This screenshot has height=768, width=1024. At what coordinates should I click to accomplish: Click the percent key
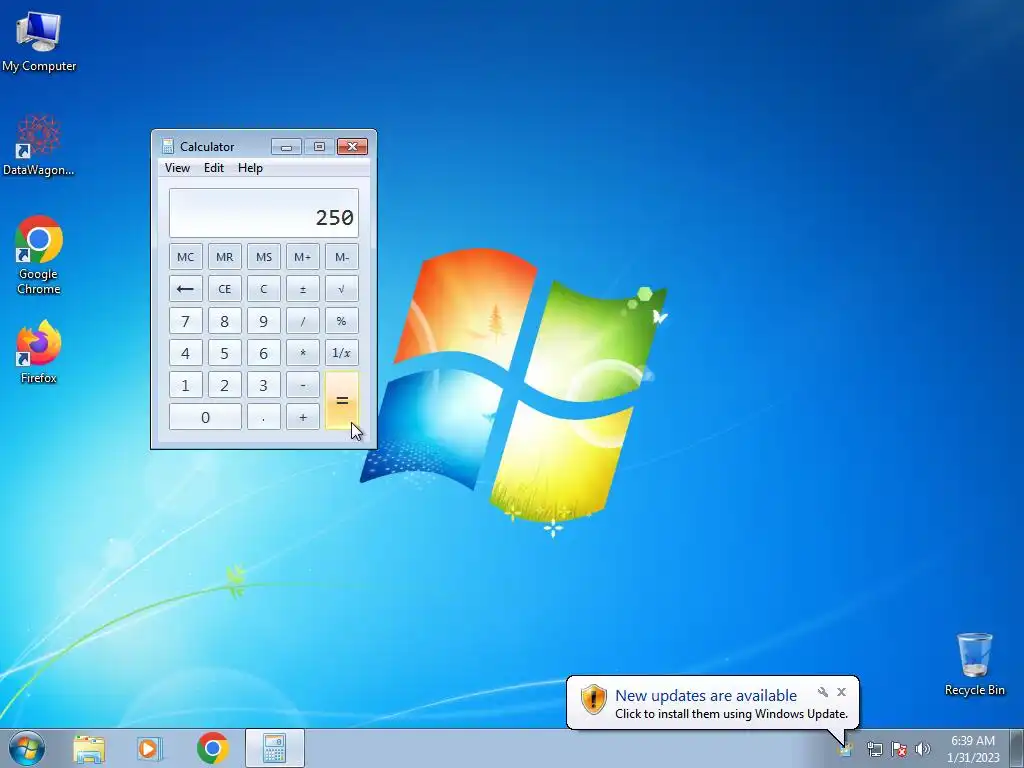click(342, 321)
